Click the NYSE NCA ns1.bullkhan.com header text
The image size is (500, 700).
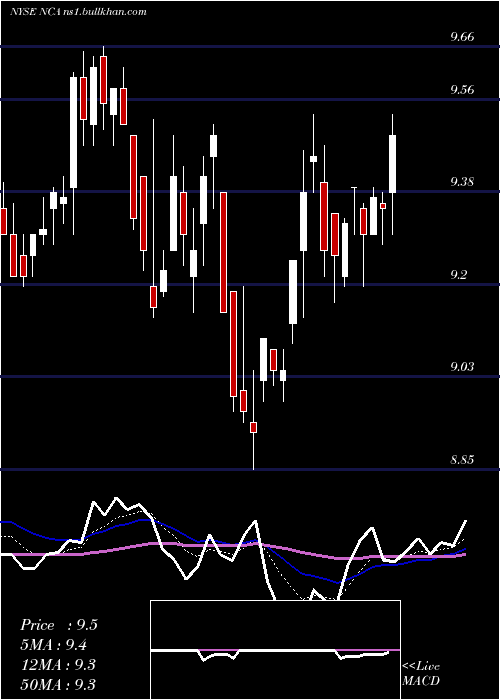click(x=78, y=12)
